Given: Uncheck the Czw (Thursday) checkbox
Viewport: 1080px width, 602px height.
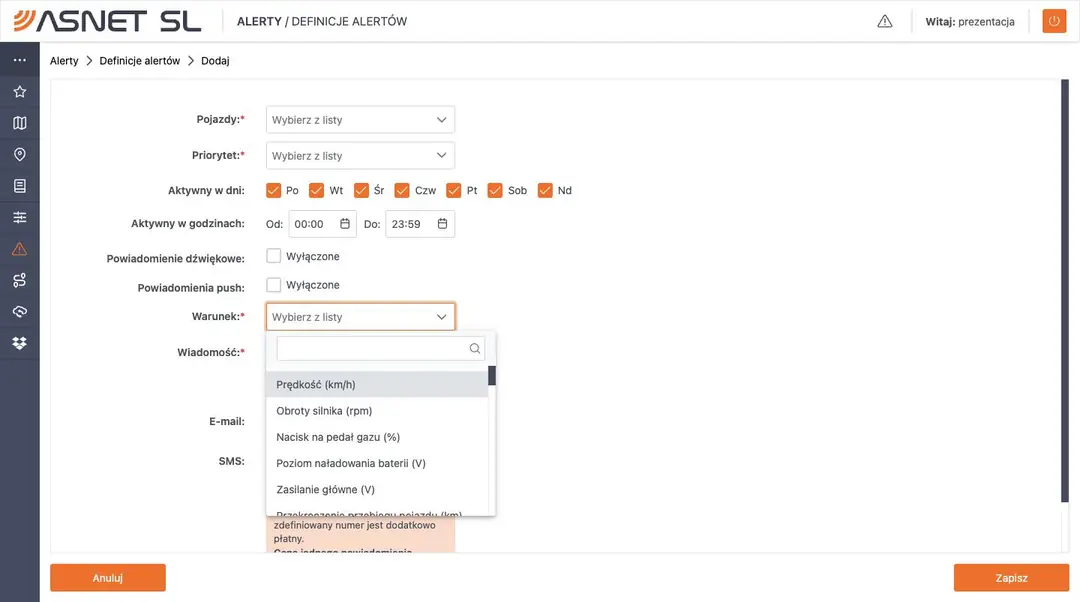Looking at the screenshot, I should [402, 190].
